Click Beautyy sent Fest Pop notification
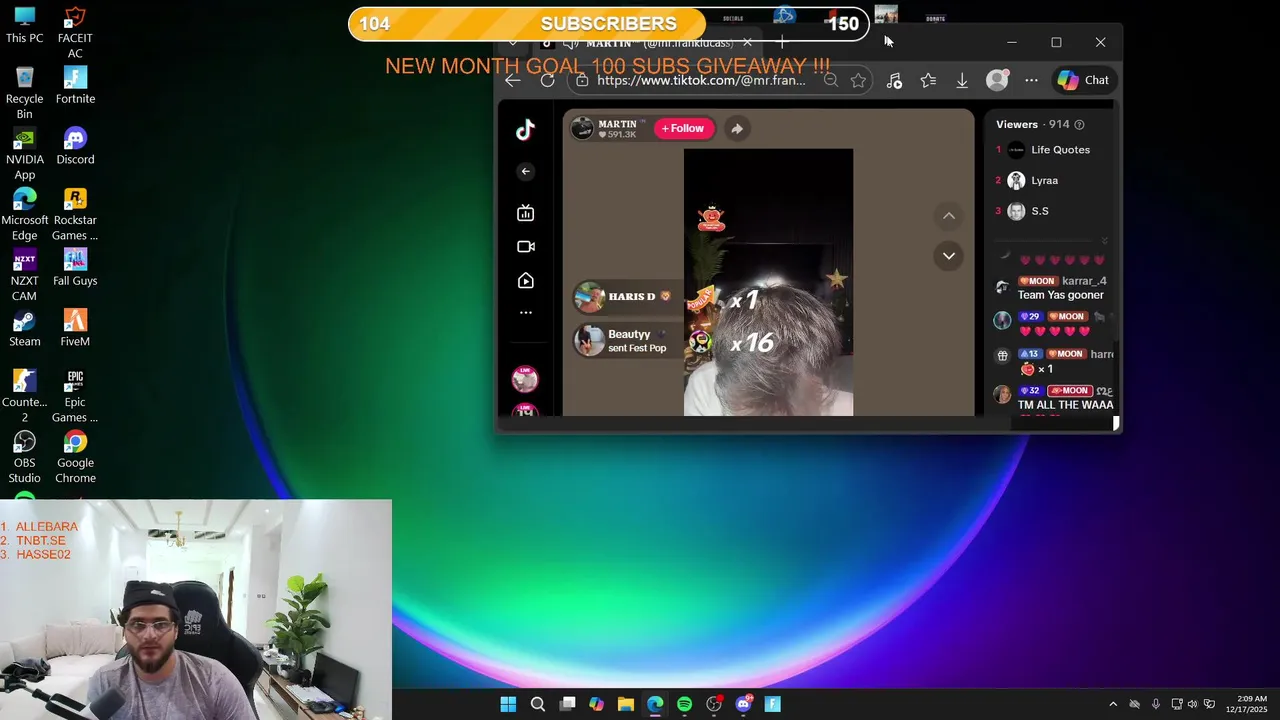 [x=630, y=340]
